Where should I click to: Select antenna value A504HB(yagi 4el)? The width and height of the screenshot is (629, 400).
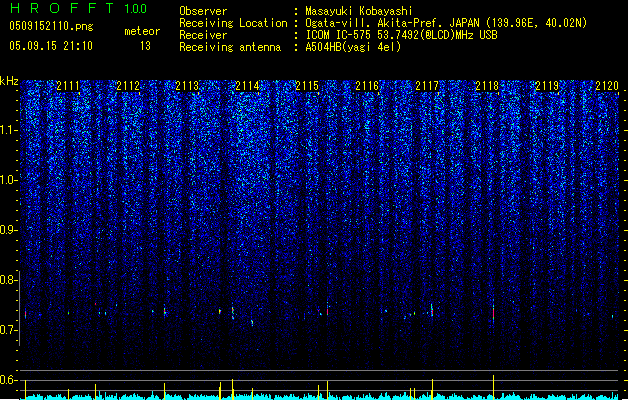[353, 47]
